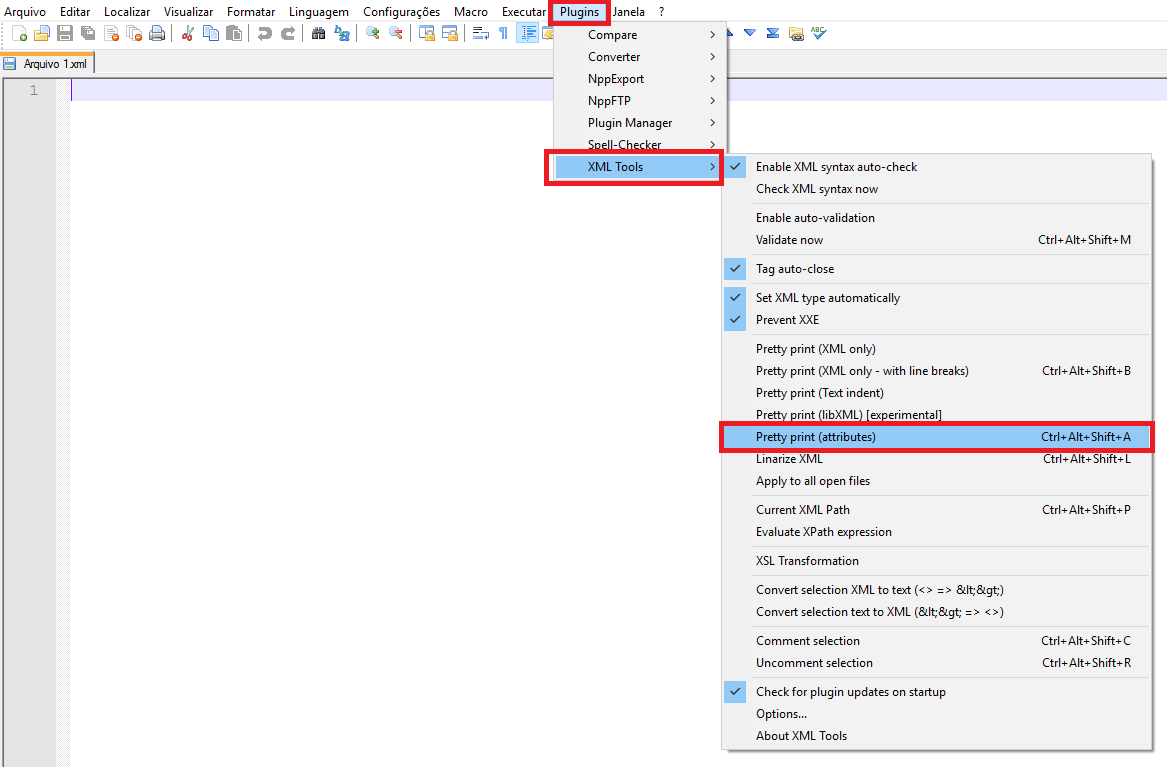Choose Evaluate XPath expression

(937, 532)
